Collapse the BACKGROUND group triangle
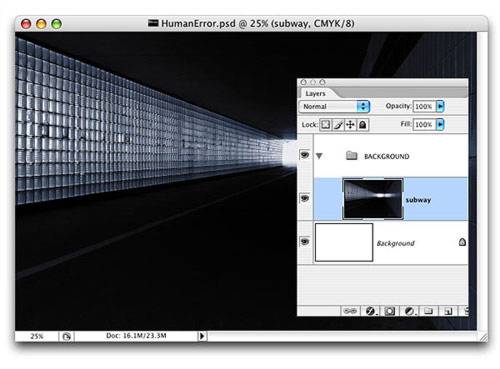Image resolution: width=500 pixels, height=369 pixels. [x=319, y=156]
